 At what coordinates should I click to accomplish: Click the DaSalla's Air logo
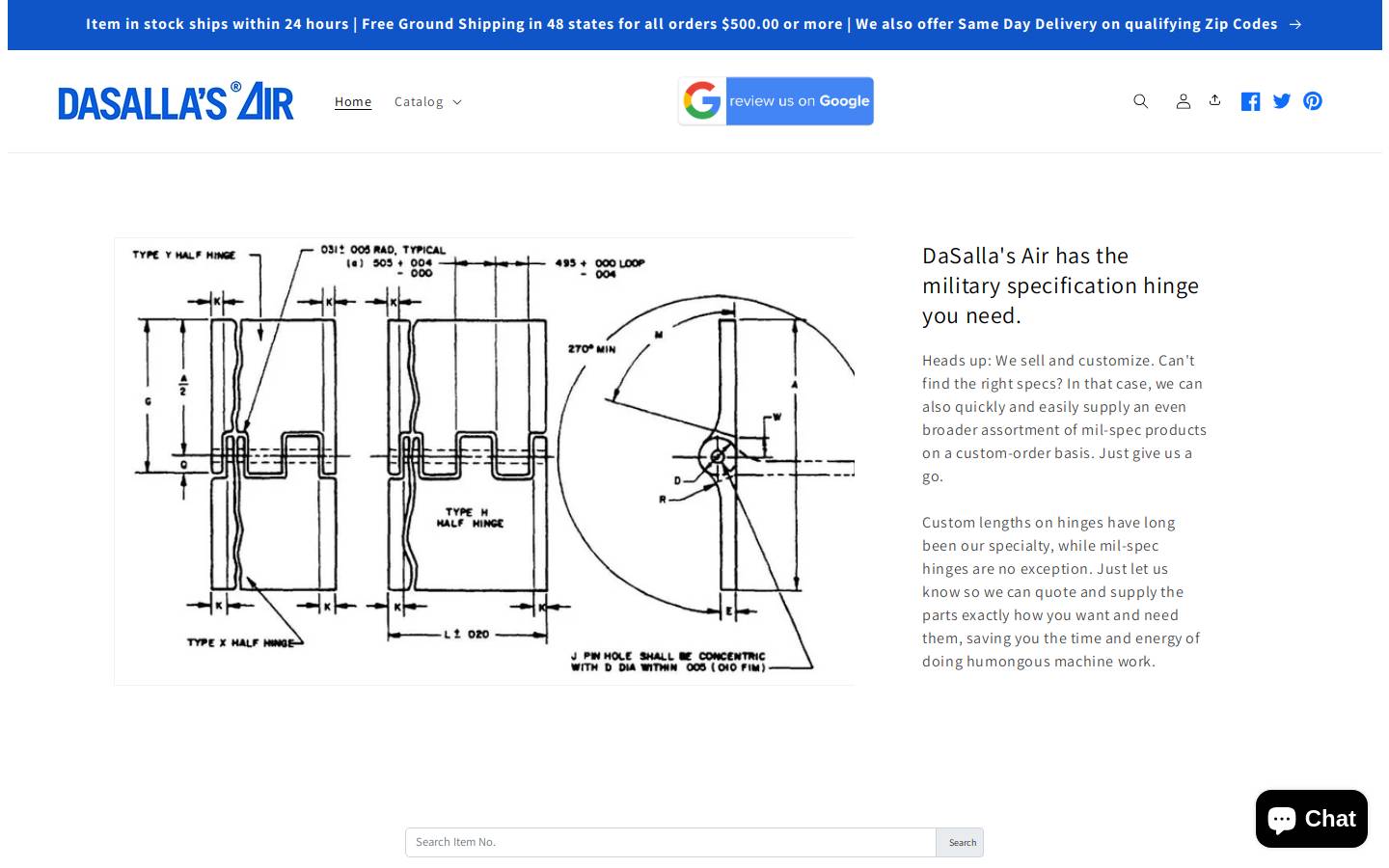coord(176,101)
